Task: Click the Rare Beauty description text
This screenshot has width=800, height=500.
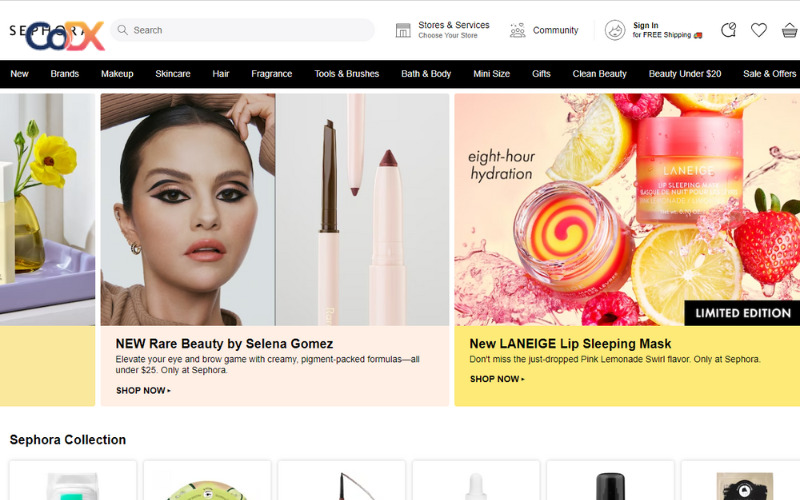Action: point(267,365)
